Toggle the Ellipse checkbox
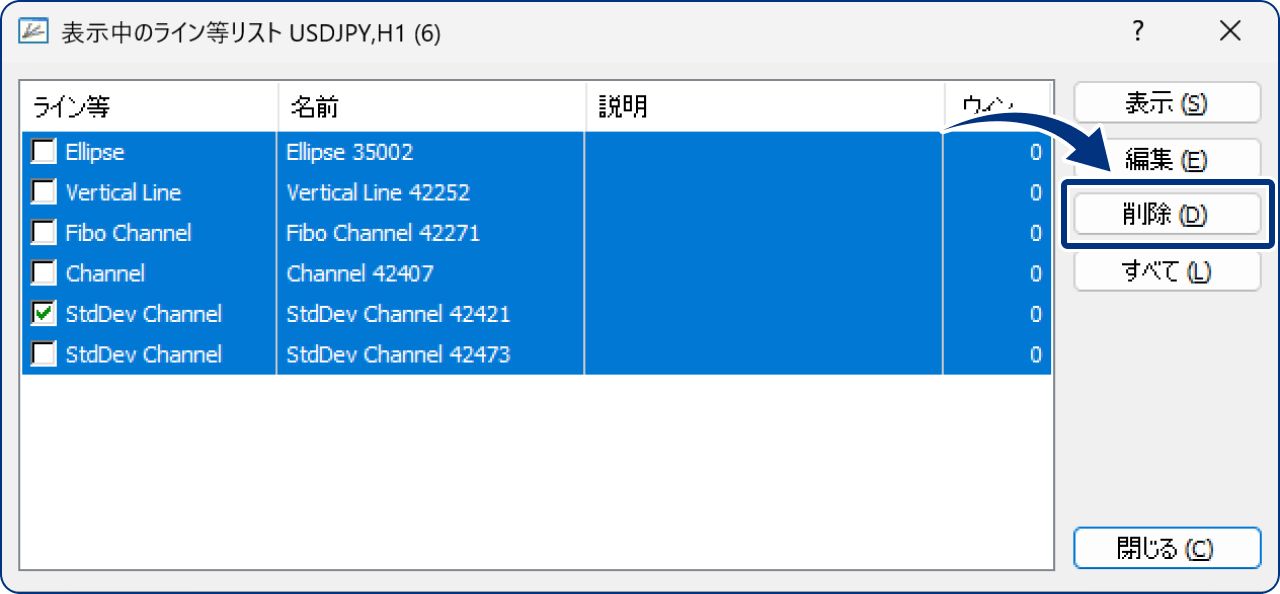Image resolution: width=1280 pixels, height=594 pixels. 44,152
